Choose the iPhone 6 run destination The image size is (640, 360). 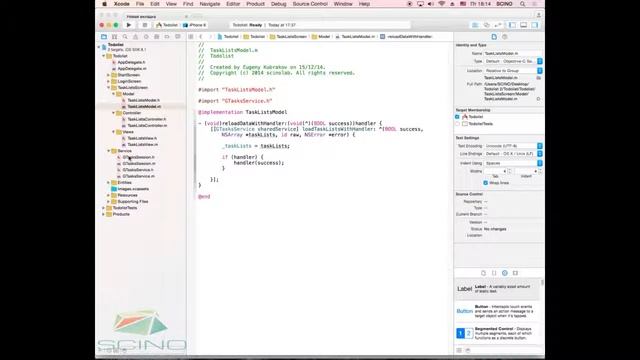click(x=195, y=25)
